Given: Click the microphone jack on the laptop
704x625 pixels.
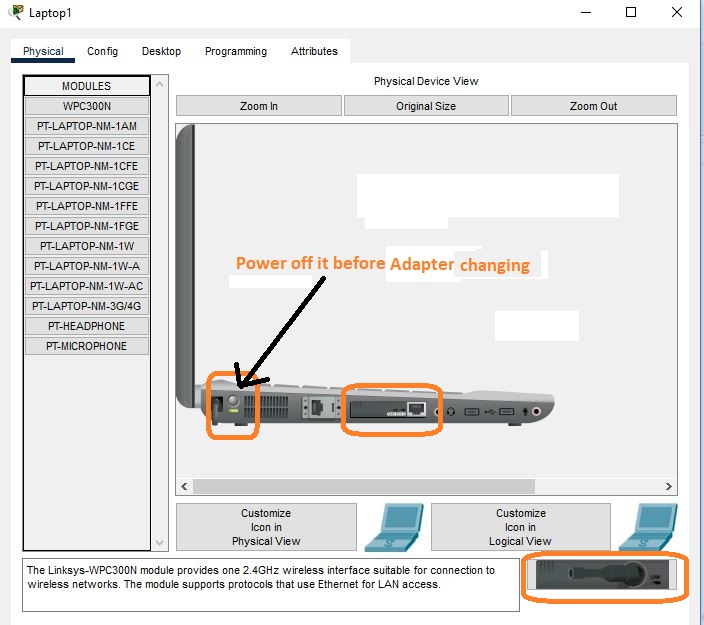Looking at the screenshot, I should pos(536,411).
